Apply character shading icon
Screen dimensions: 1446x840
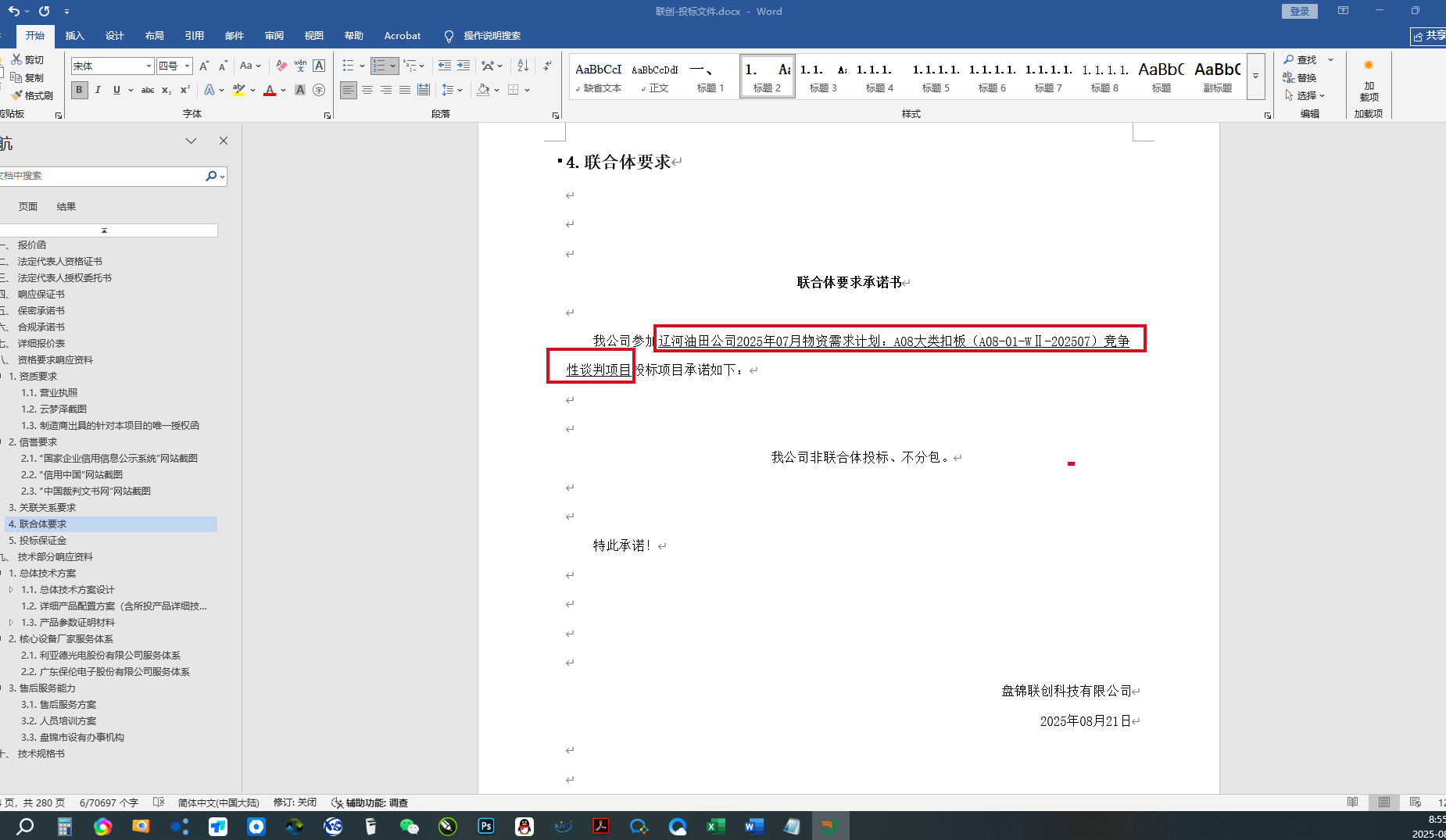point(300,90)
